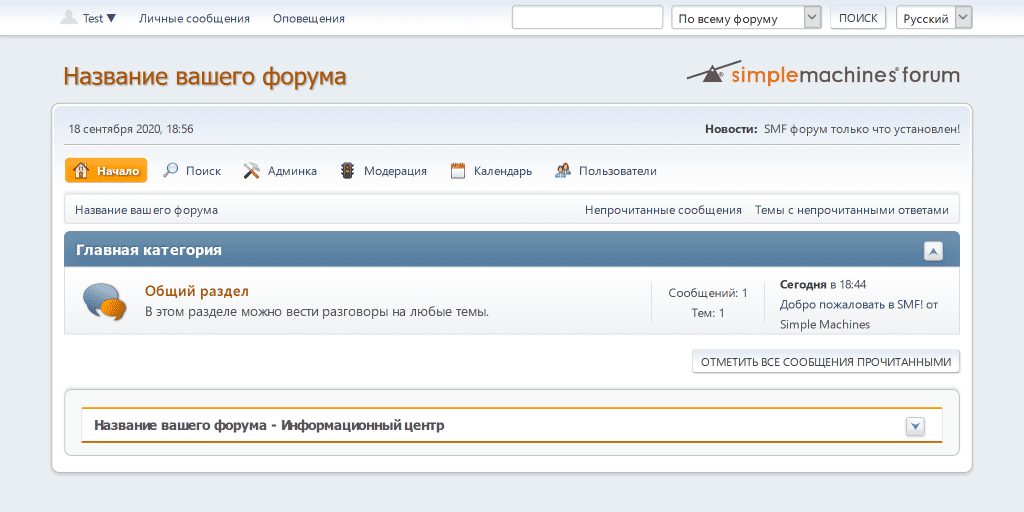
Task: Click the magnifying glass Search icon
Action: point(171,171)
